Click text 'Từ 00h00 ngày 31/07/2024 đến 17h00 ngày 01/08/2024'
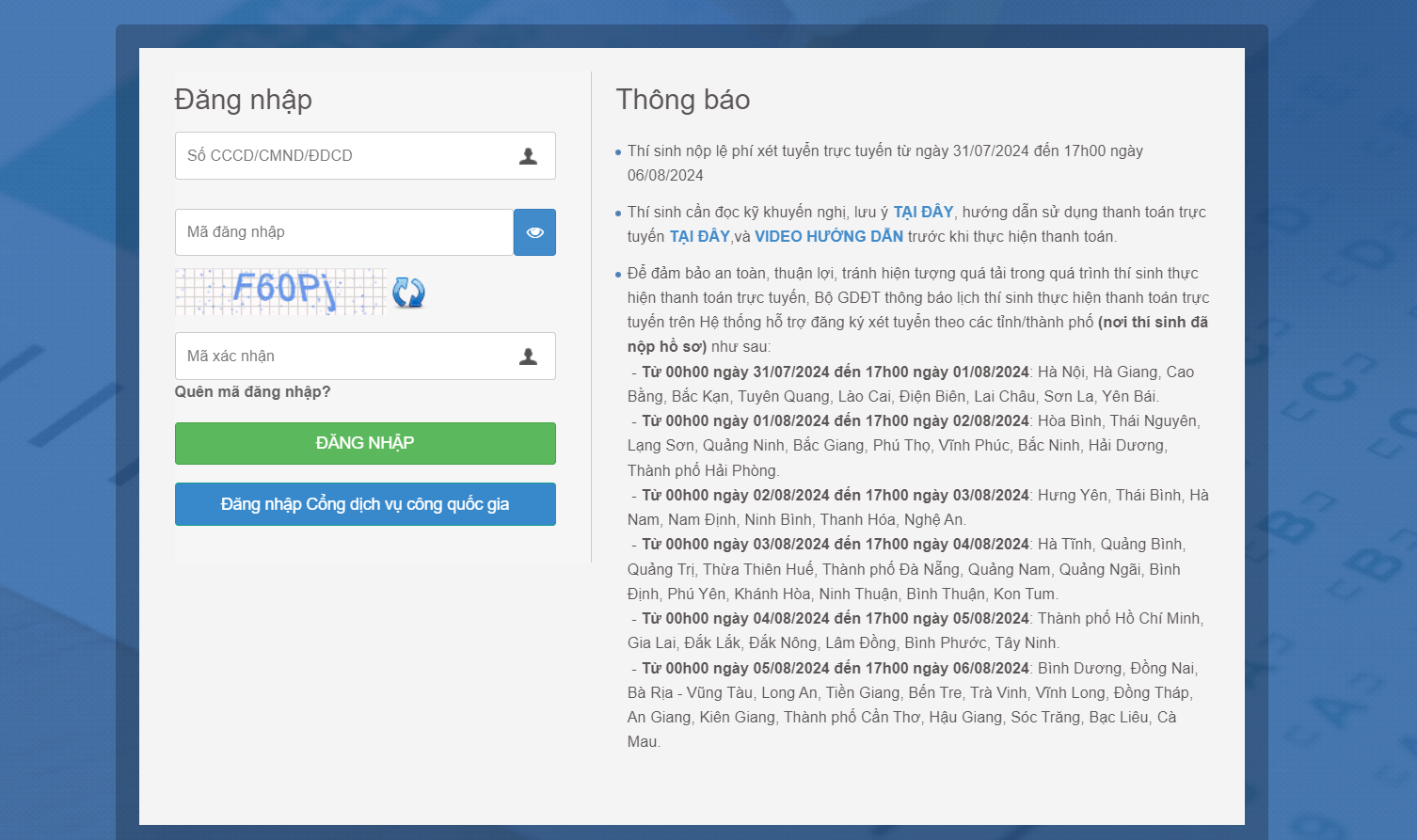The width and height of the screenshot is (1417, 840). (x=836, y=372)
